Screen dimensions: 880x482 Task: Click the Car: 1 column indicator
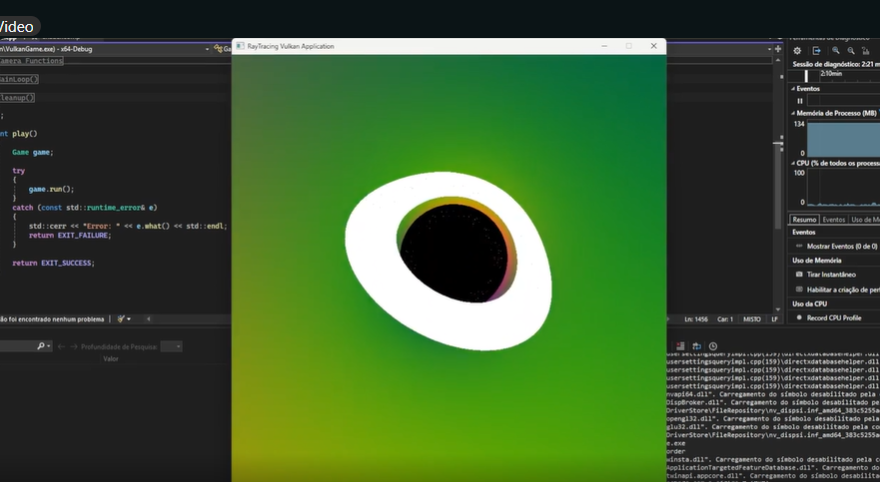point(725,319)
